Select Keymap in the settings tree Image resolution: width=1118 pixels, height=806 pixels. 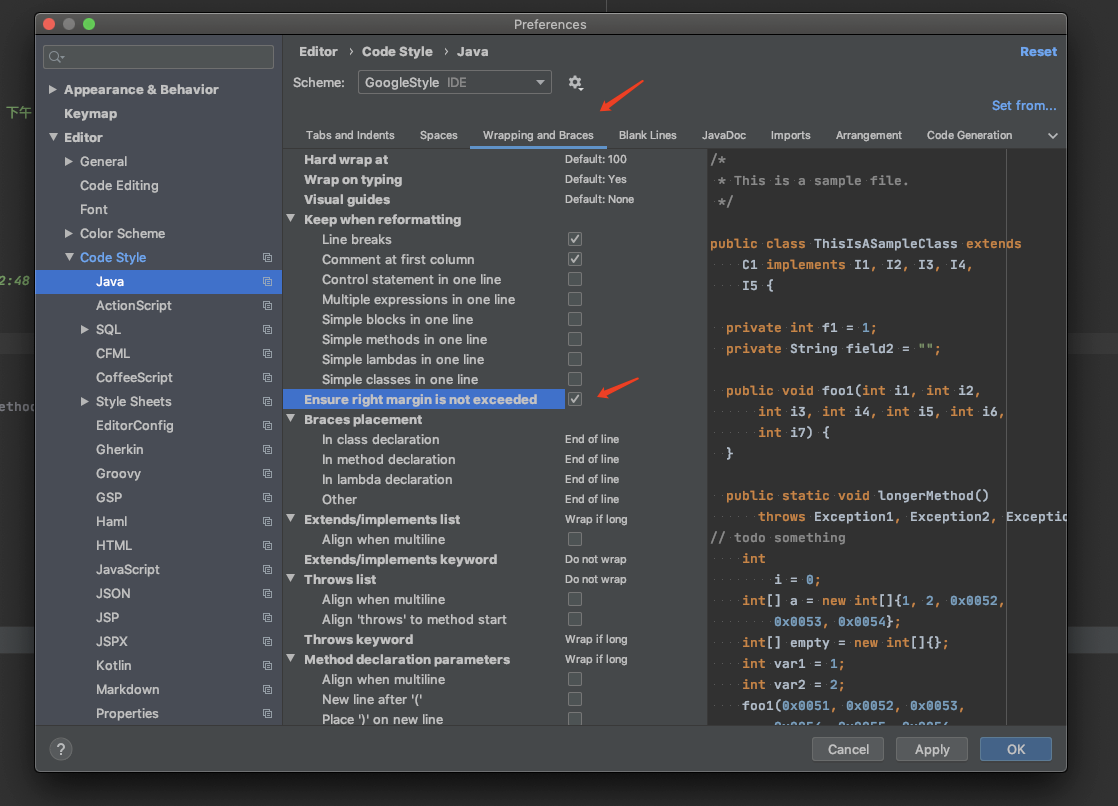tap(91, 113)
